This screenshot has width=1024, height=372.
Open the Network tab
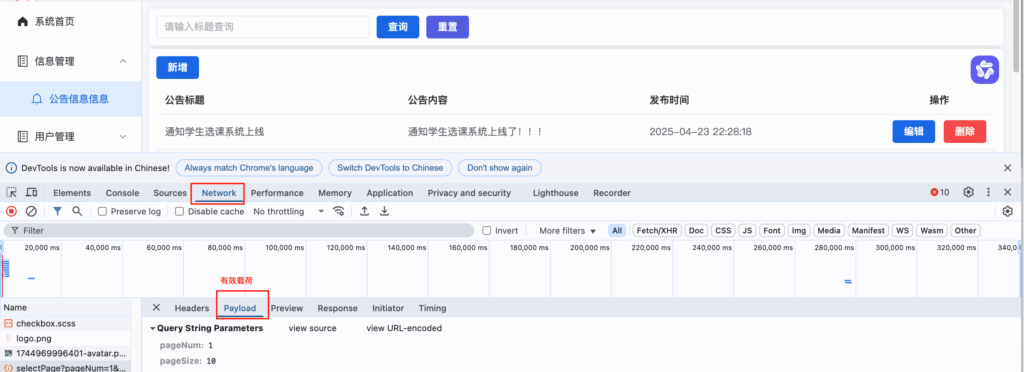pyautogui.click(x=219, y=193)
